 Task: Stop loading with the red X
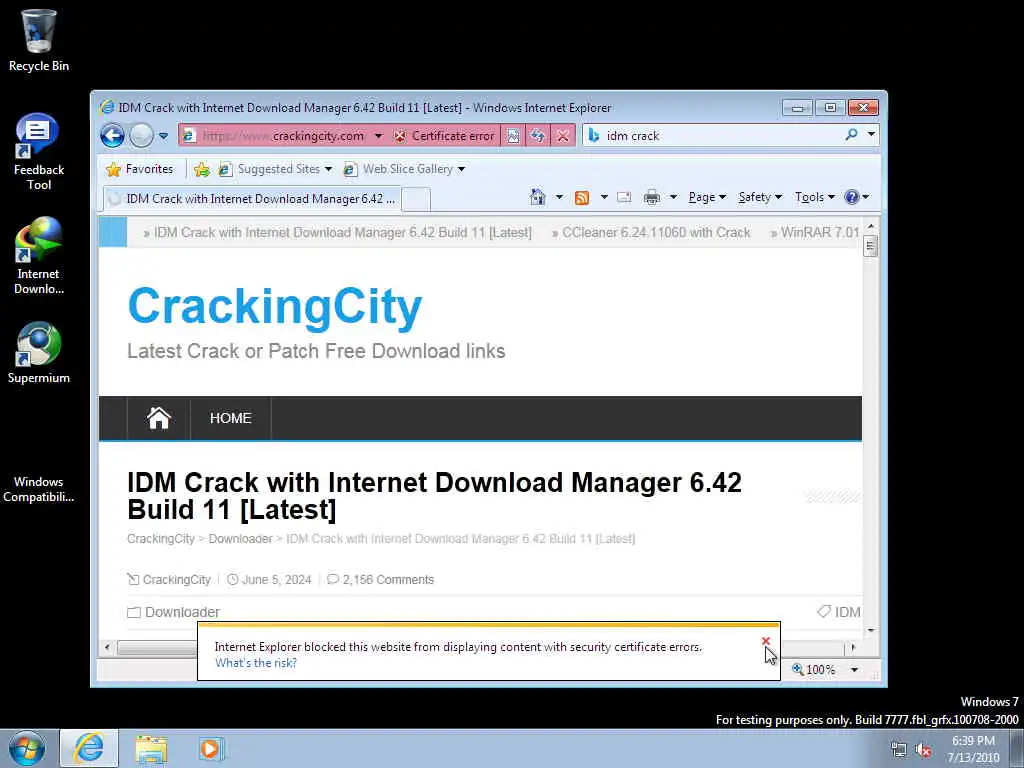[x=562, y=136]
